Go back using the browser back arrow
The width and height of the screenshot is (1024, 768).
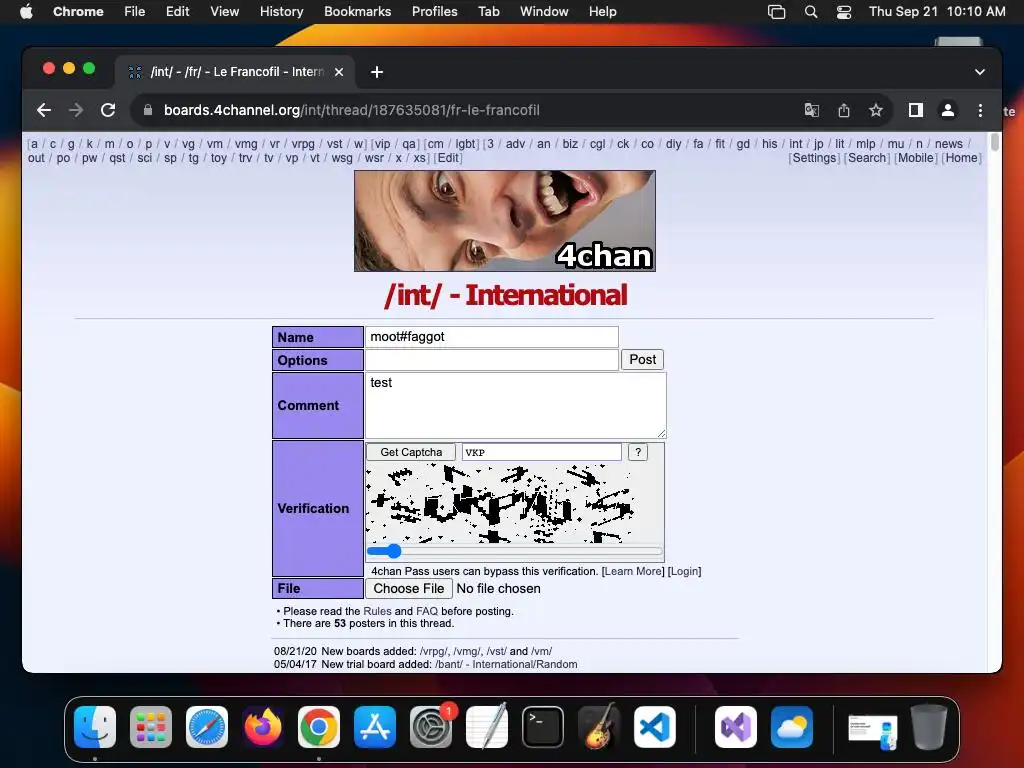click(44, 110)
